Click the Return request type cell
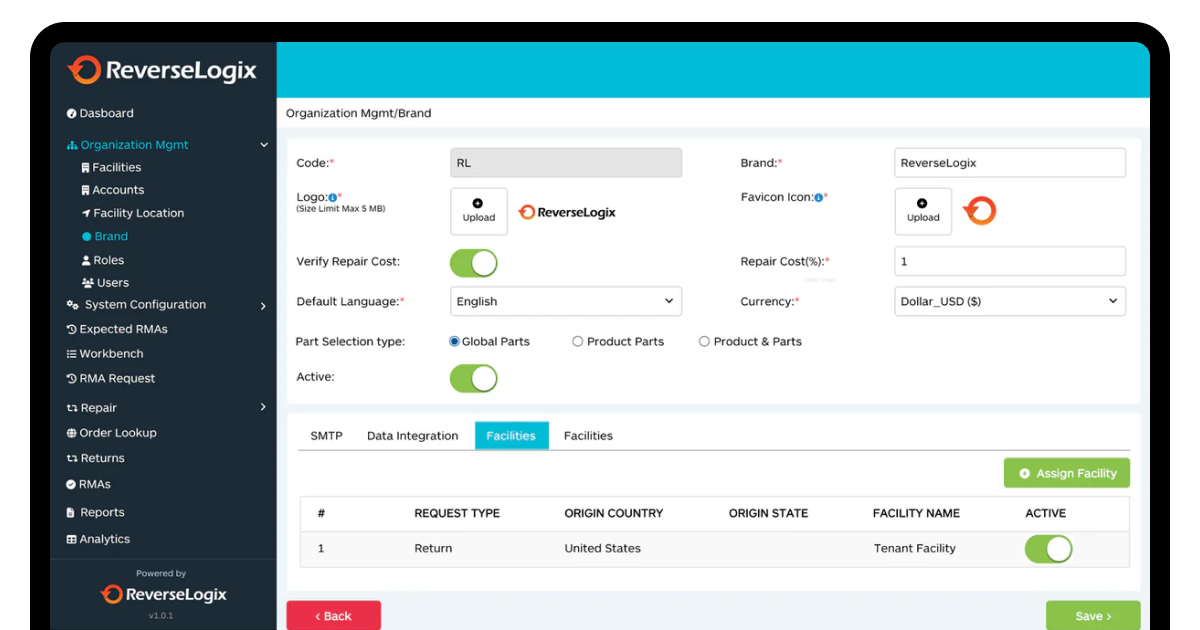Screen dimensions: 1200x630 433,549
